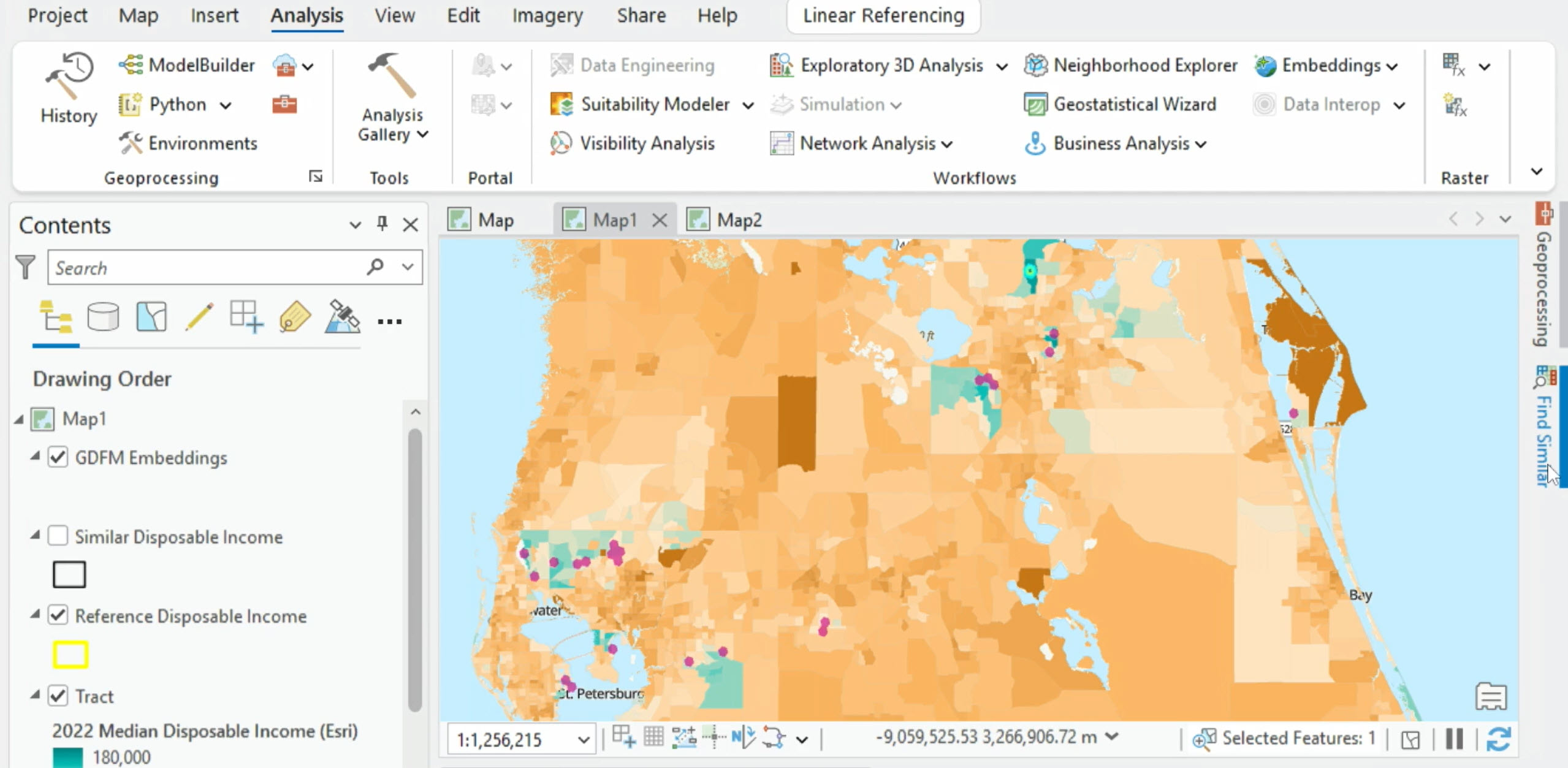Enable the Similar Disposable Income layer

(58, 535)
